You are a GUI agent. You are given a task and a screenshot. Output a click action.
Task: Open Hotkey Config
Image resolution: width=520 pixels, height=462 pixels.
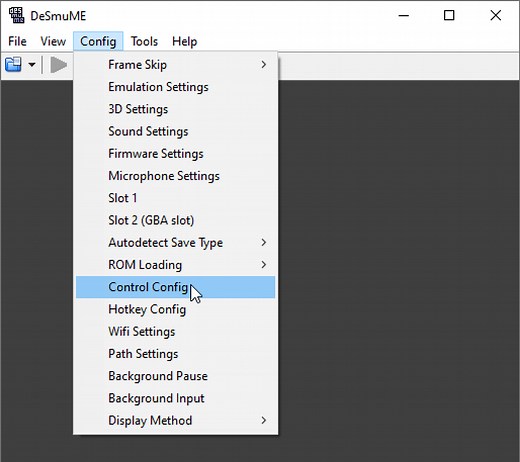(x=175, y=309)
